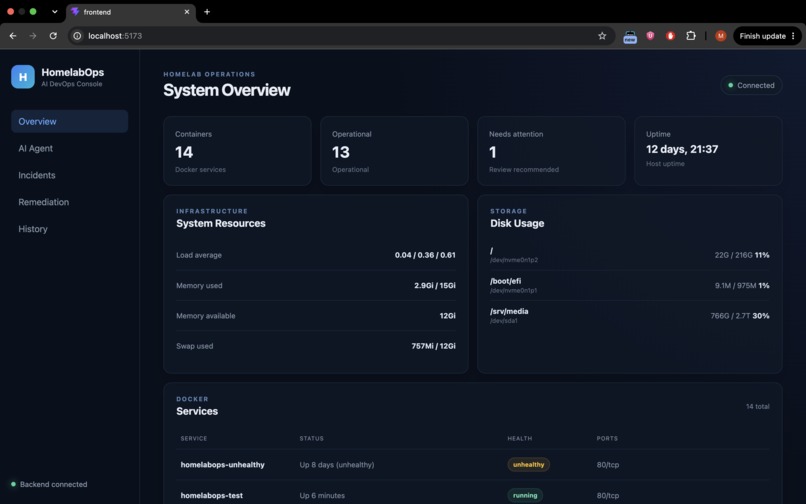Click the root '/' disk usage row
Image resolution: width=806 pixels, height=504 pixels.
[x=630, y=255]
